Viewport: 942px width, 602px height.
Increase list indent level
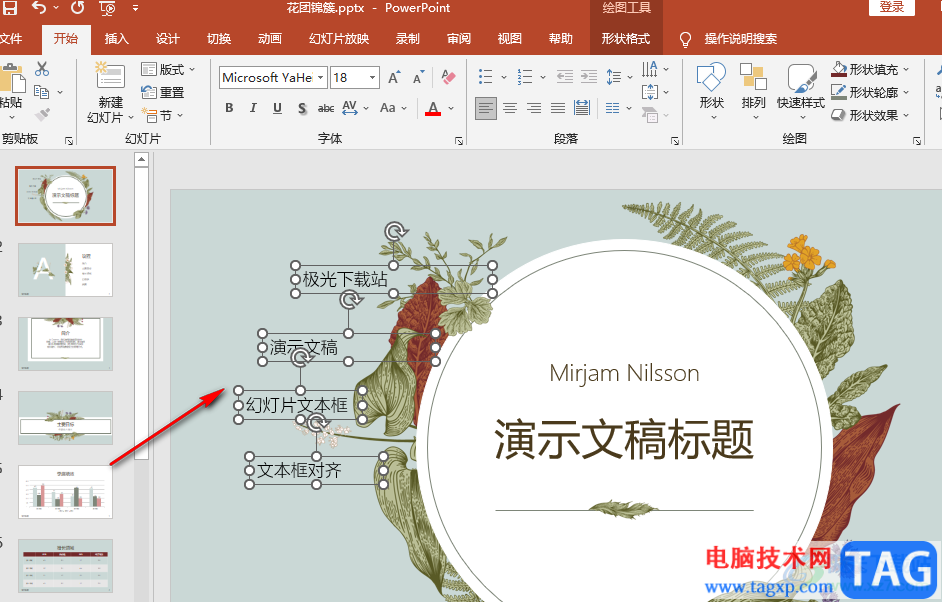[x=589, y=76]
